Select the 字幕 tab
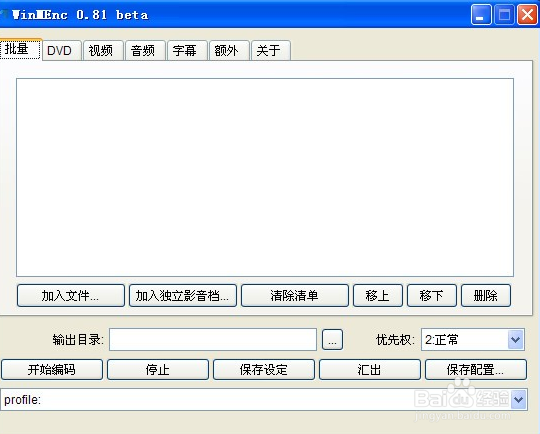Screen dimensions: 540x434 (x=187, y=51)
